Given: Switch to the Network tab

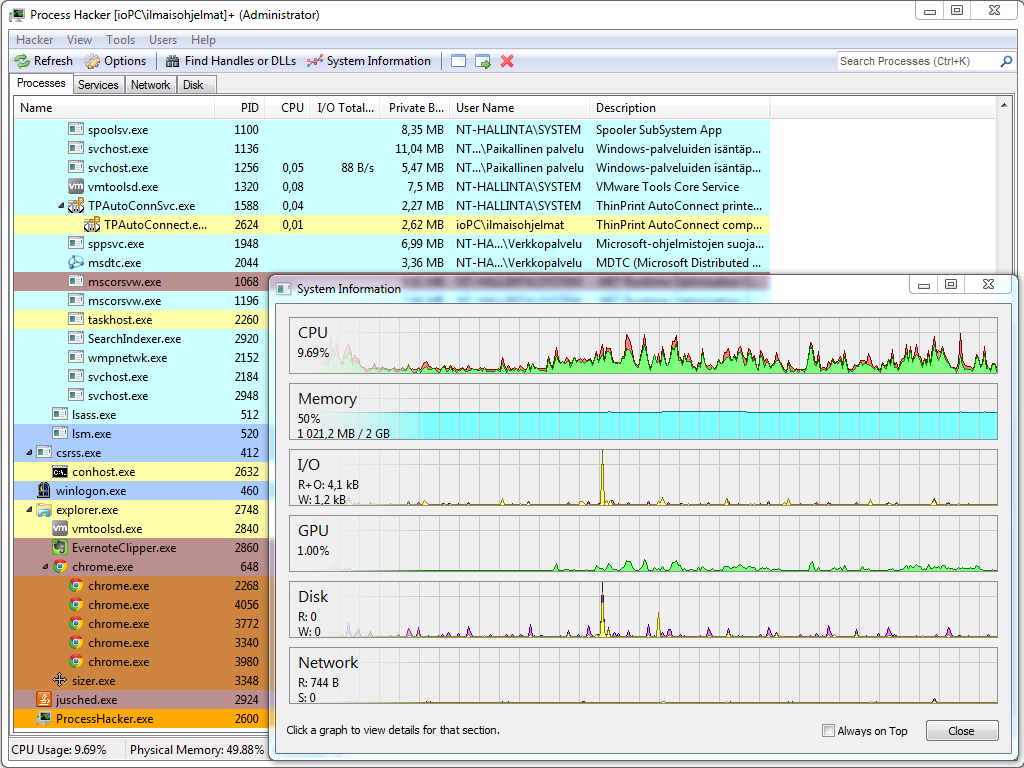Looking at the screenshot, I should pyautogui.click(x=150, y=85).
